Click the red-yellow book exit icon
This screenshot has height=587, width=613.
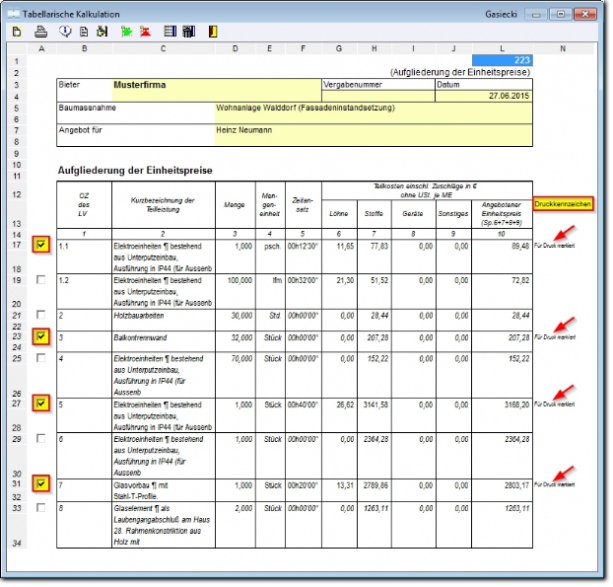tap(213, 32)
